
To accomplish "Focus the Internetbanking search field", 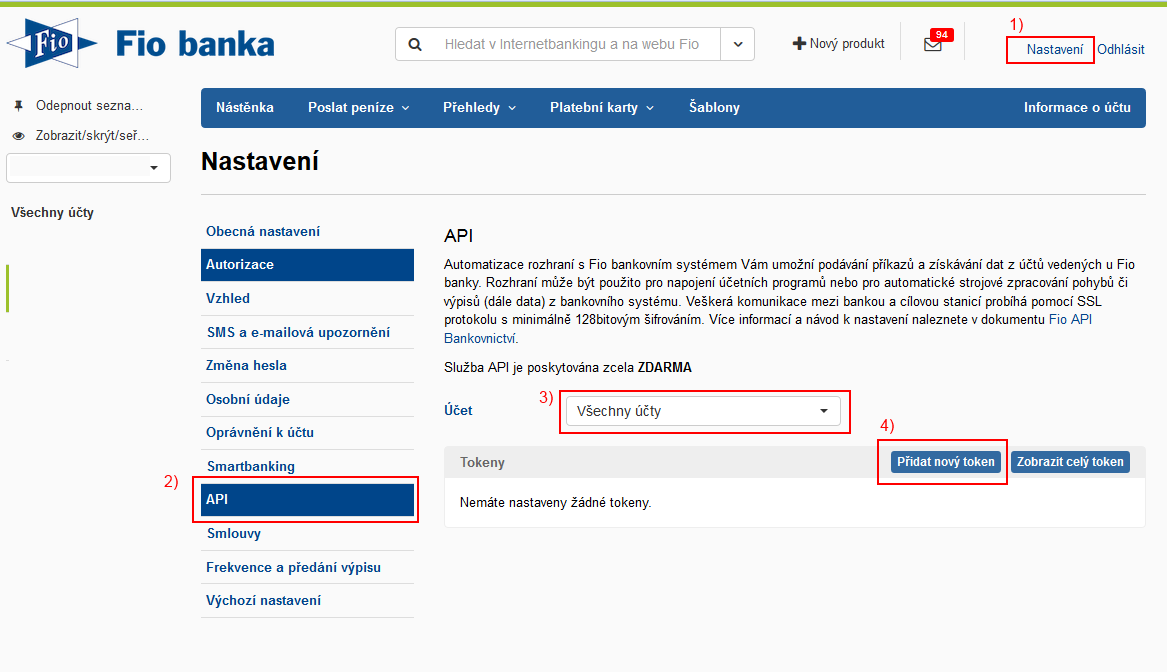I will (572, 45).
